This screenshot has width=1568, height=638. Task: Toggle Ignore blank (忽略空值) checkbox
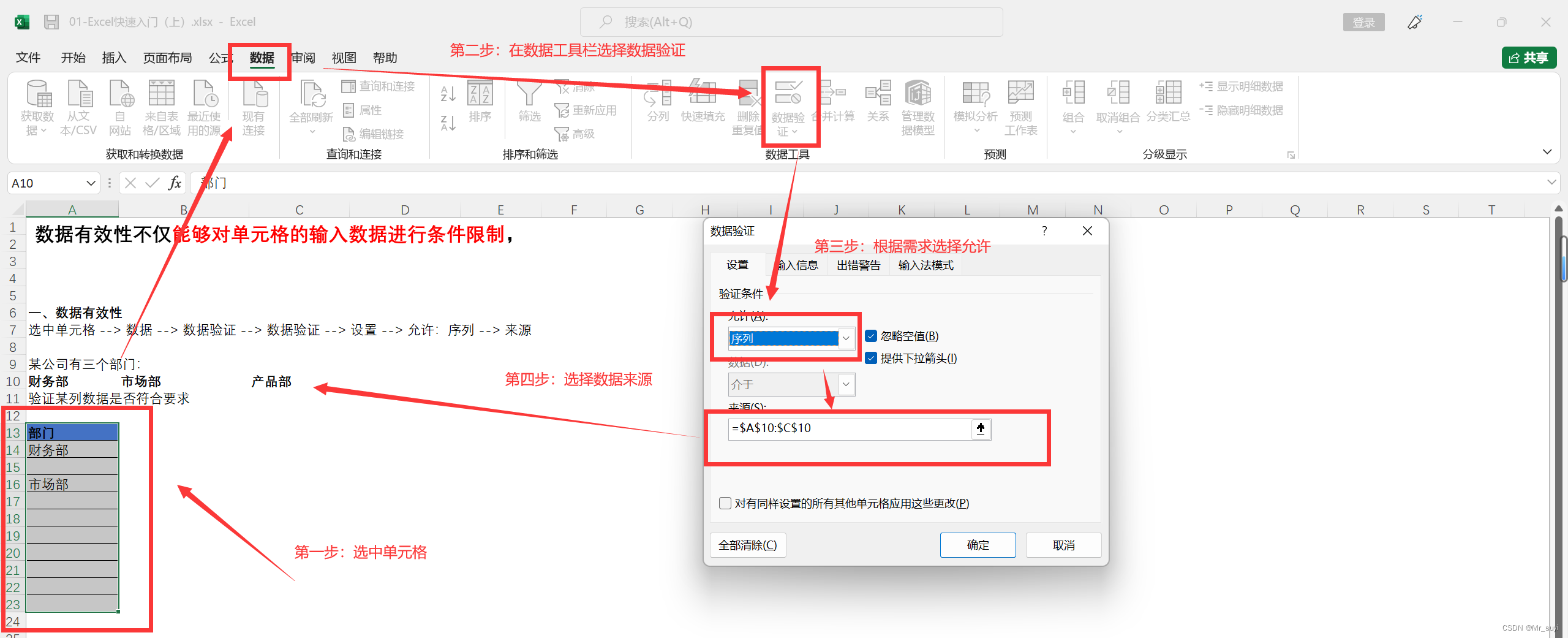point(871,336)
